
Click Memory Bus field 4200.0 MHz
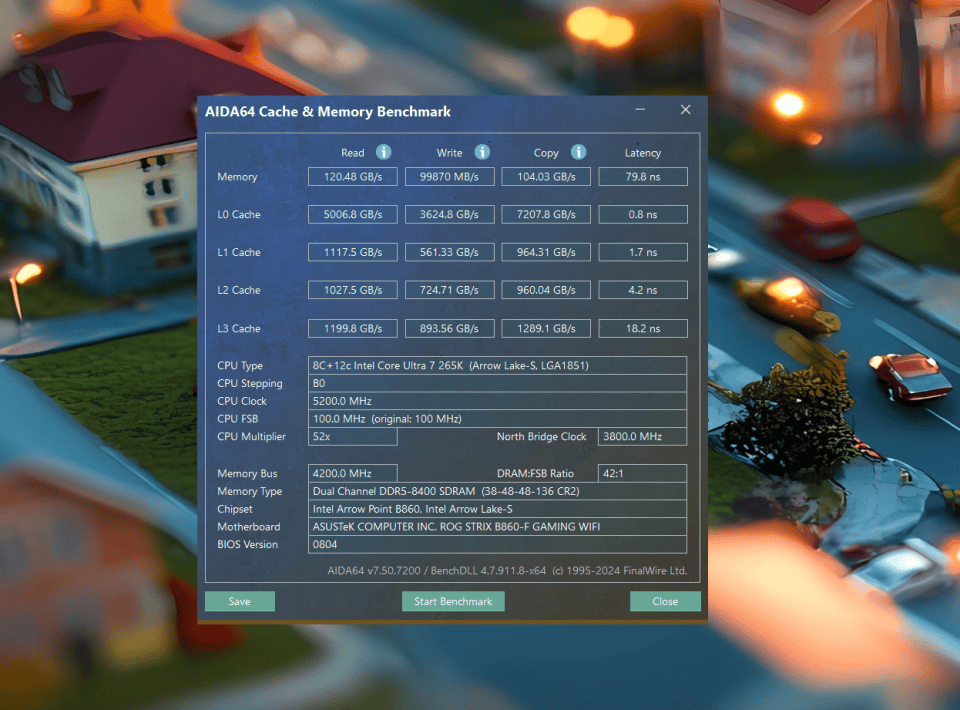pos(353,473)
